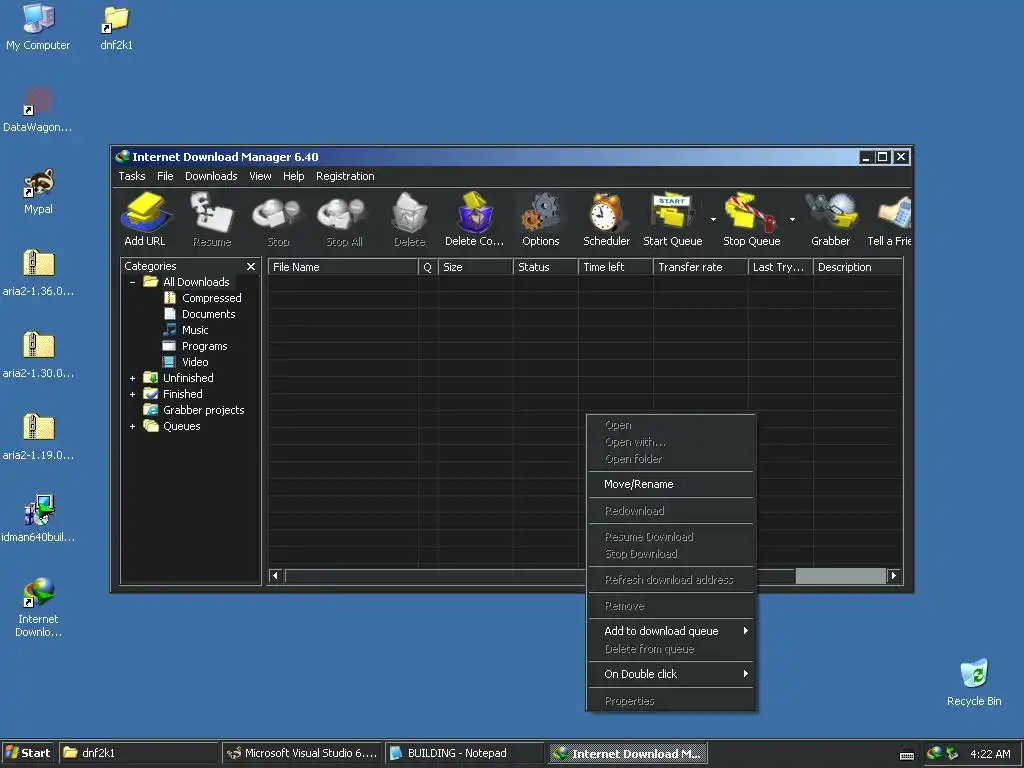
Task: Switch to BUILDING - Notepad taskbar button
Action: pyautogui.click(x=464, y=753)
